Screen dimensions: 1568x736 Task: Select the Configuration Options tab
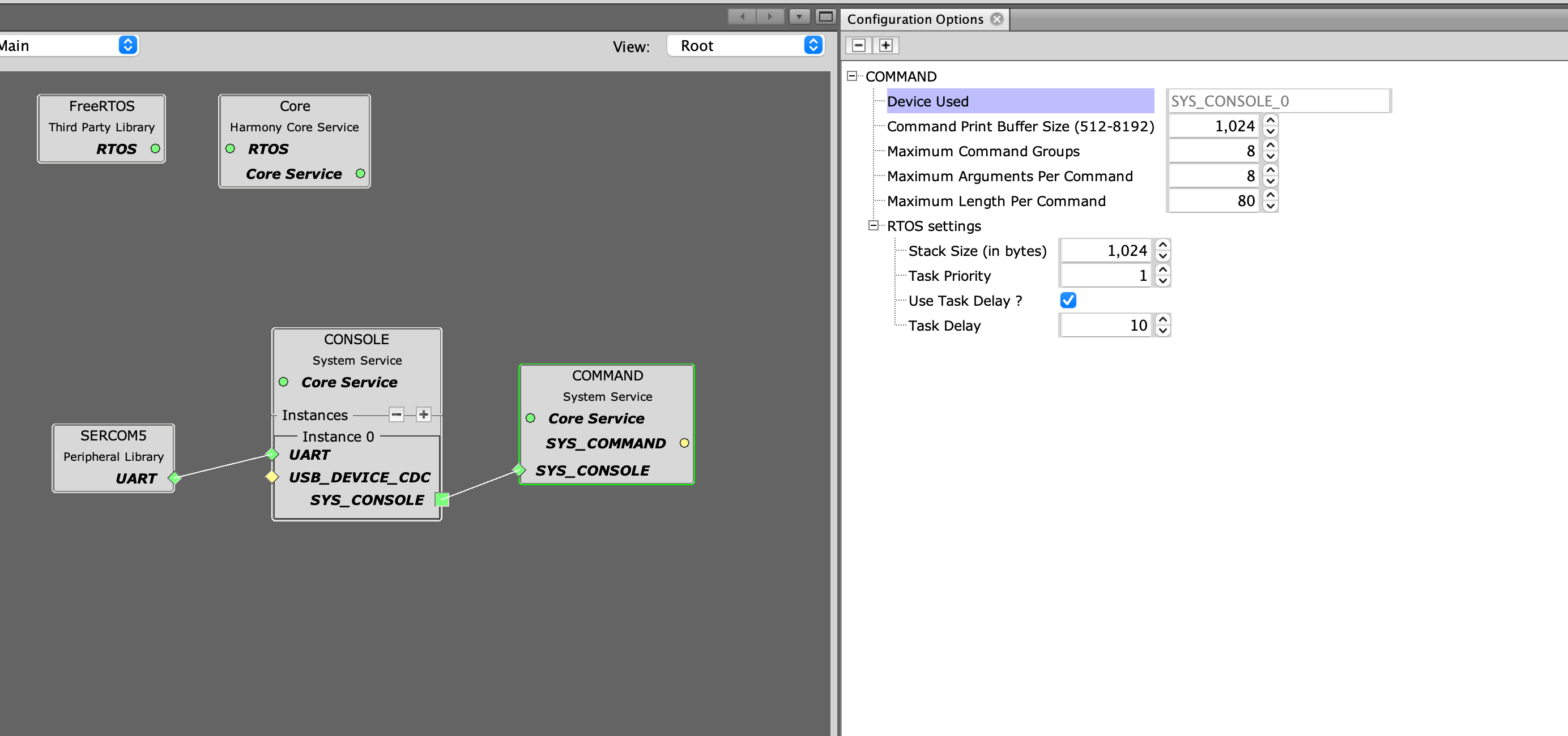click(914, 19)
